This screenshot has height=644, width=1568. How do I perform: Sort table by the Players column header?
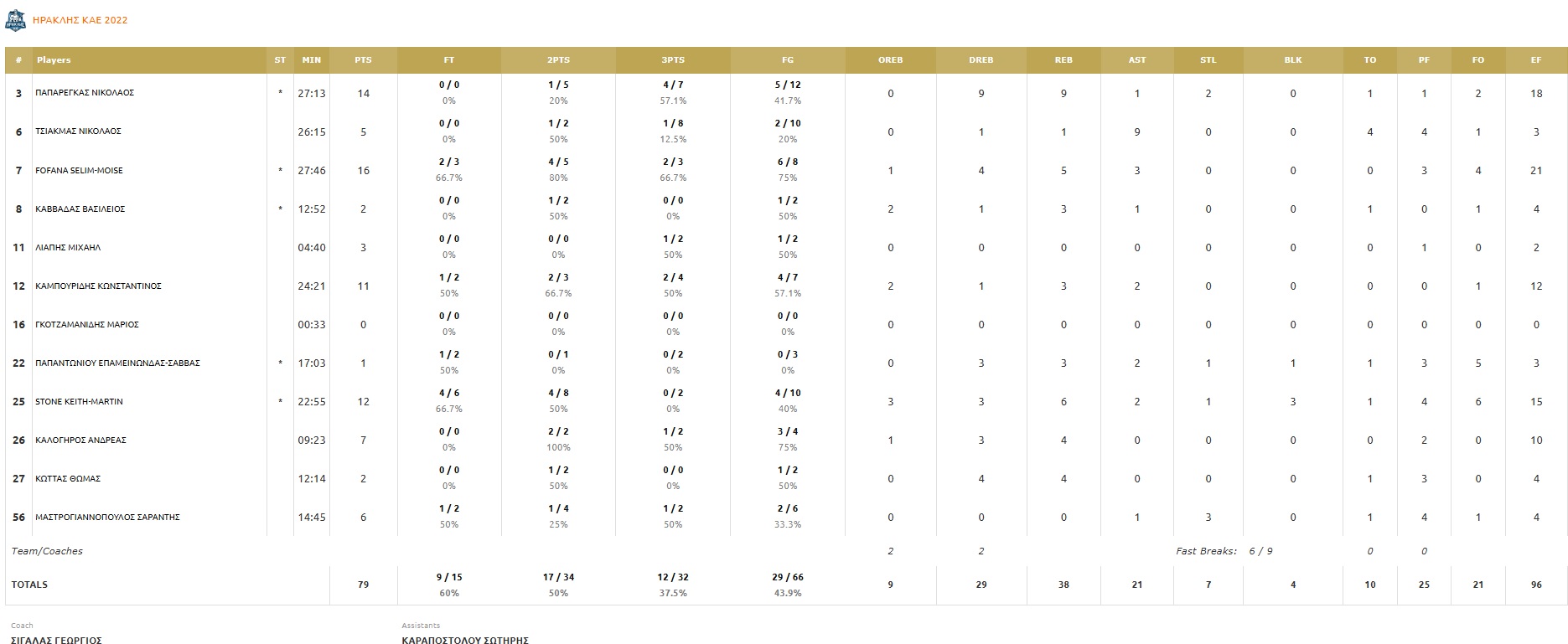pyautogui.click(x=54, y=60)
